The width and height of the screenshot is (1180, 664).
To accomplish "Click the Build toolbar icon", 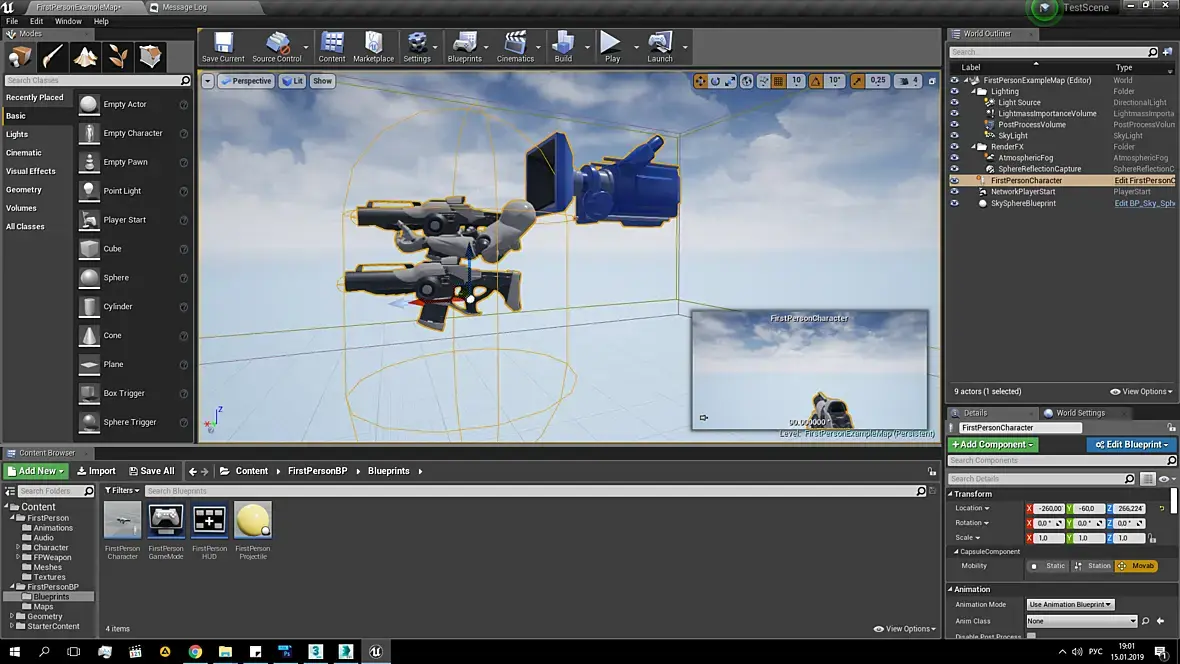I will coord(563,46).
